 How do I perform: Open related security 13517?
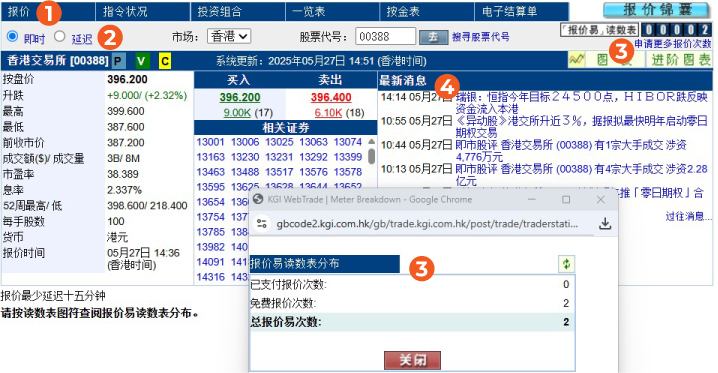[279, 172]
